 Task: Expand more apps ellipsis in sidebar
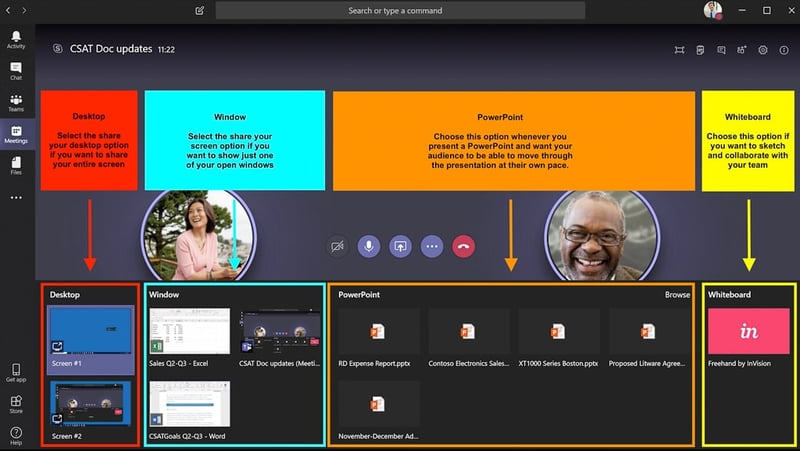(16, 198)
